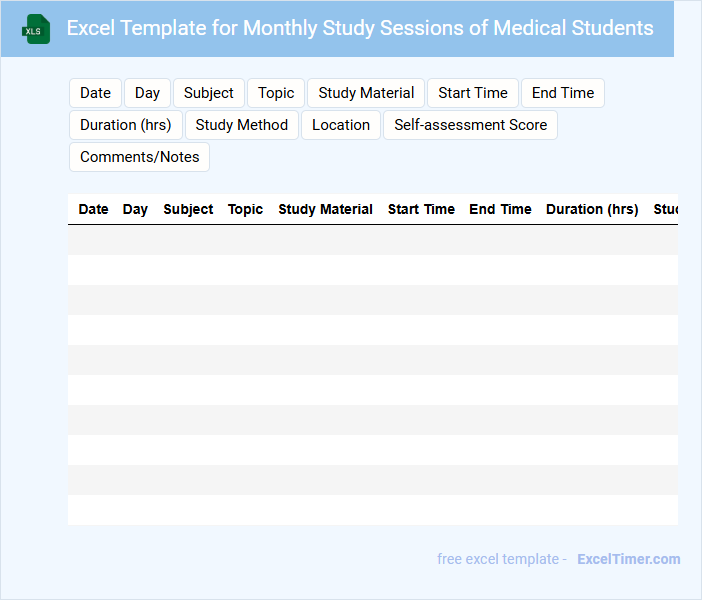Open the ExcelTimer.com link
This screenshot has width=702, height=600.
pyautogui.click(x=628, y=559)
